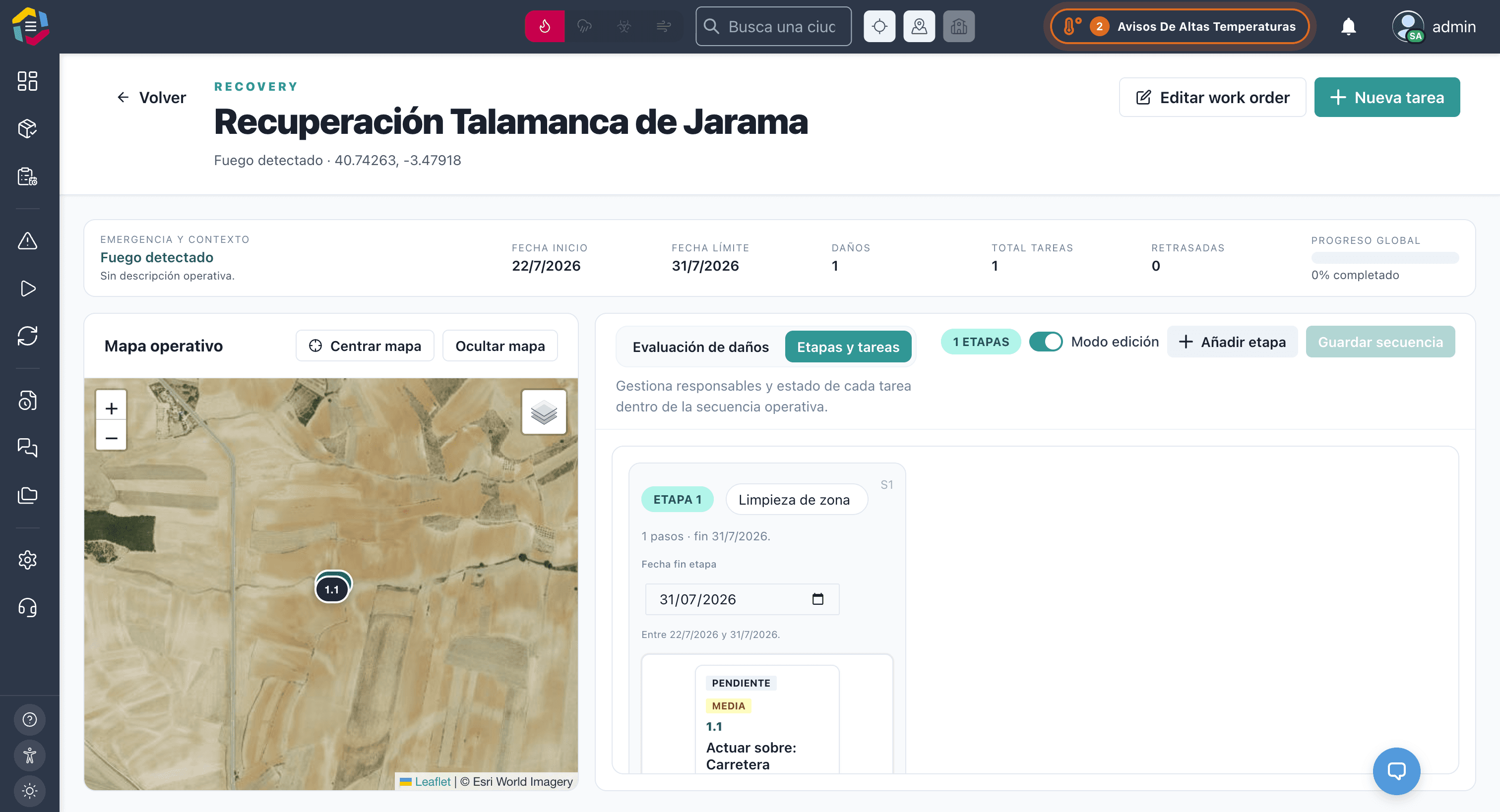Open the floating chat bubble button
This screenshot has height=812, width=1500.
1396,771
